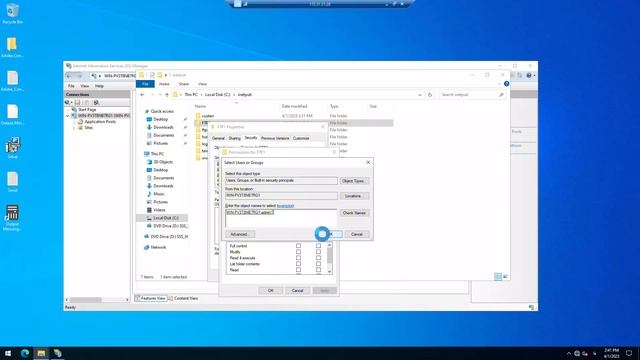Screen dimensions: 640x360
Task: Launch Microsoft Edge from the taskbar
Action: coord(25,353)
